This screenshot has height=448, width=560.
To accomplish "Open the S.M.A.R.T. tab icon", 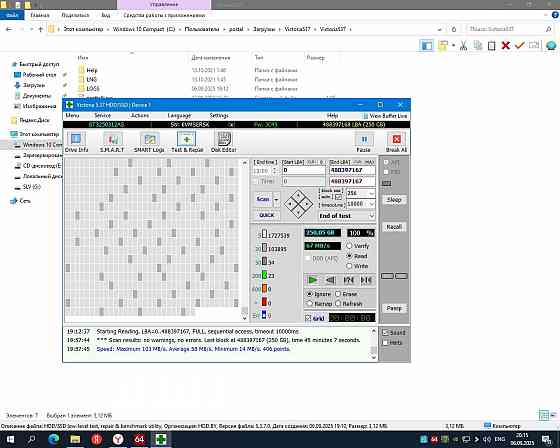I will (112, 142).
